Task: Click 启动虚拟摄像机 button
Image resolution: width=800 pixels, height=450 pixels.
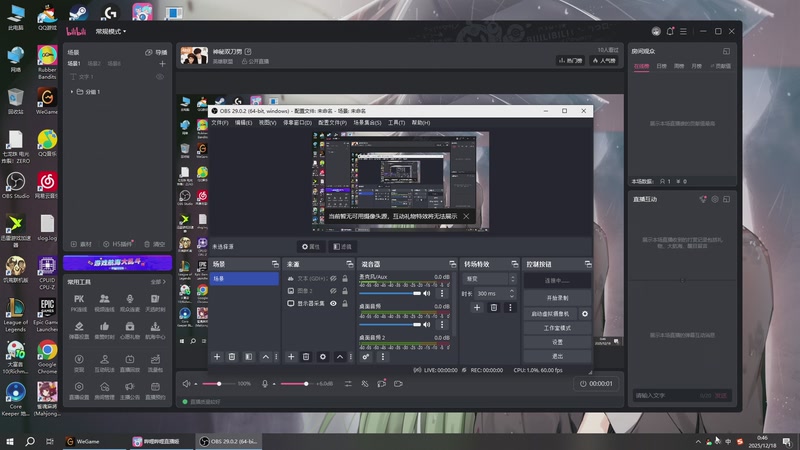Action: pyautogui.click(x=550, y=314)
